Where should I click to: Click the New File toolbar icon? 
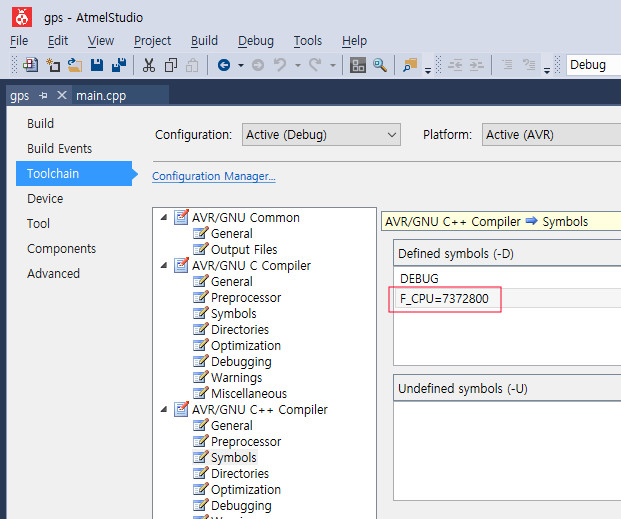[x=53, y=65]
